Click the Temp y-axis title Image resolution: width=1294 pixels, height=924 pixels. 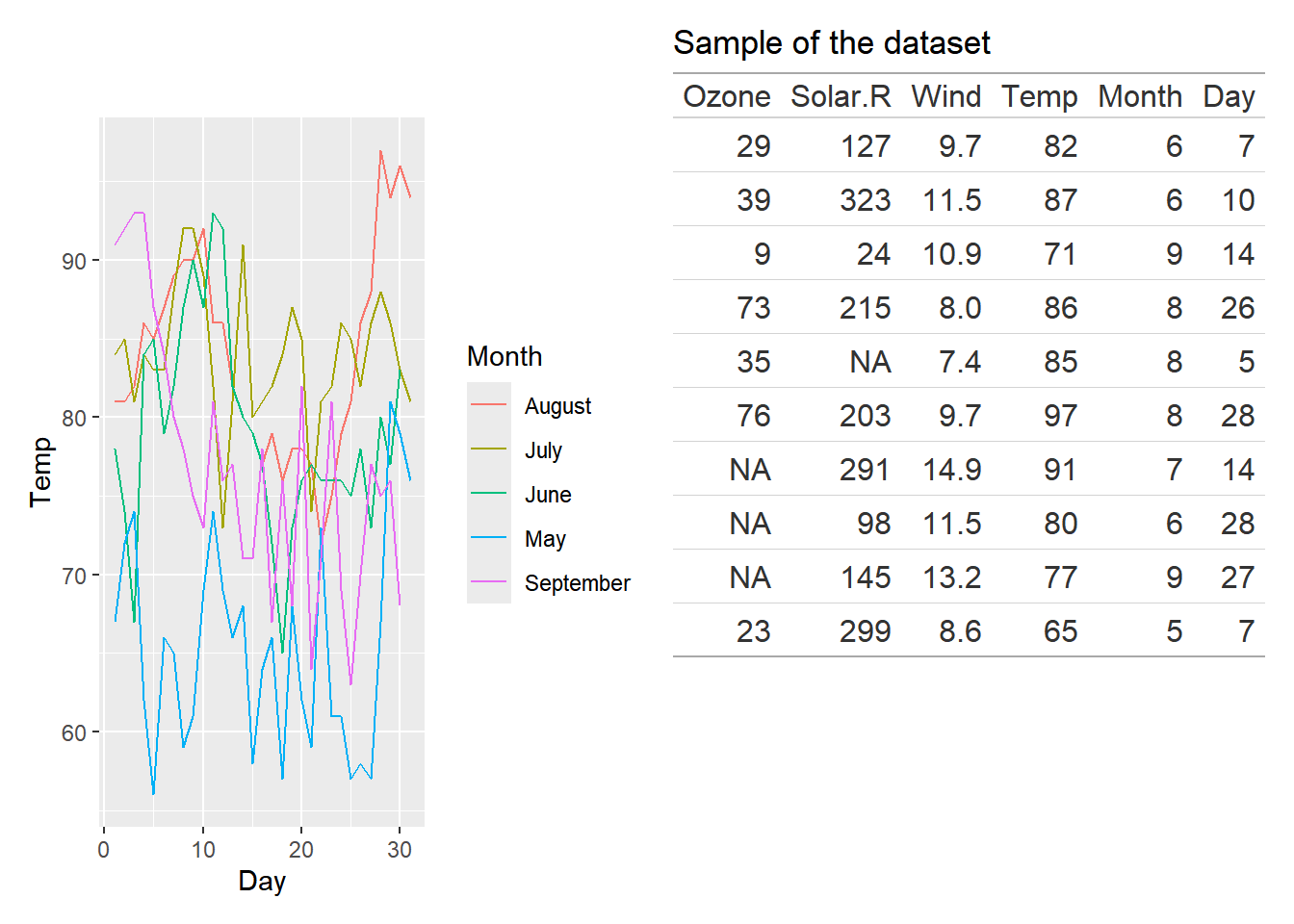click(40, 472)
